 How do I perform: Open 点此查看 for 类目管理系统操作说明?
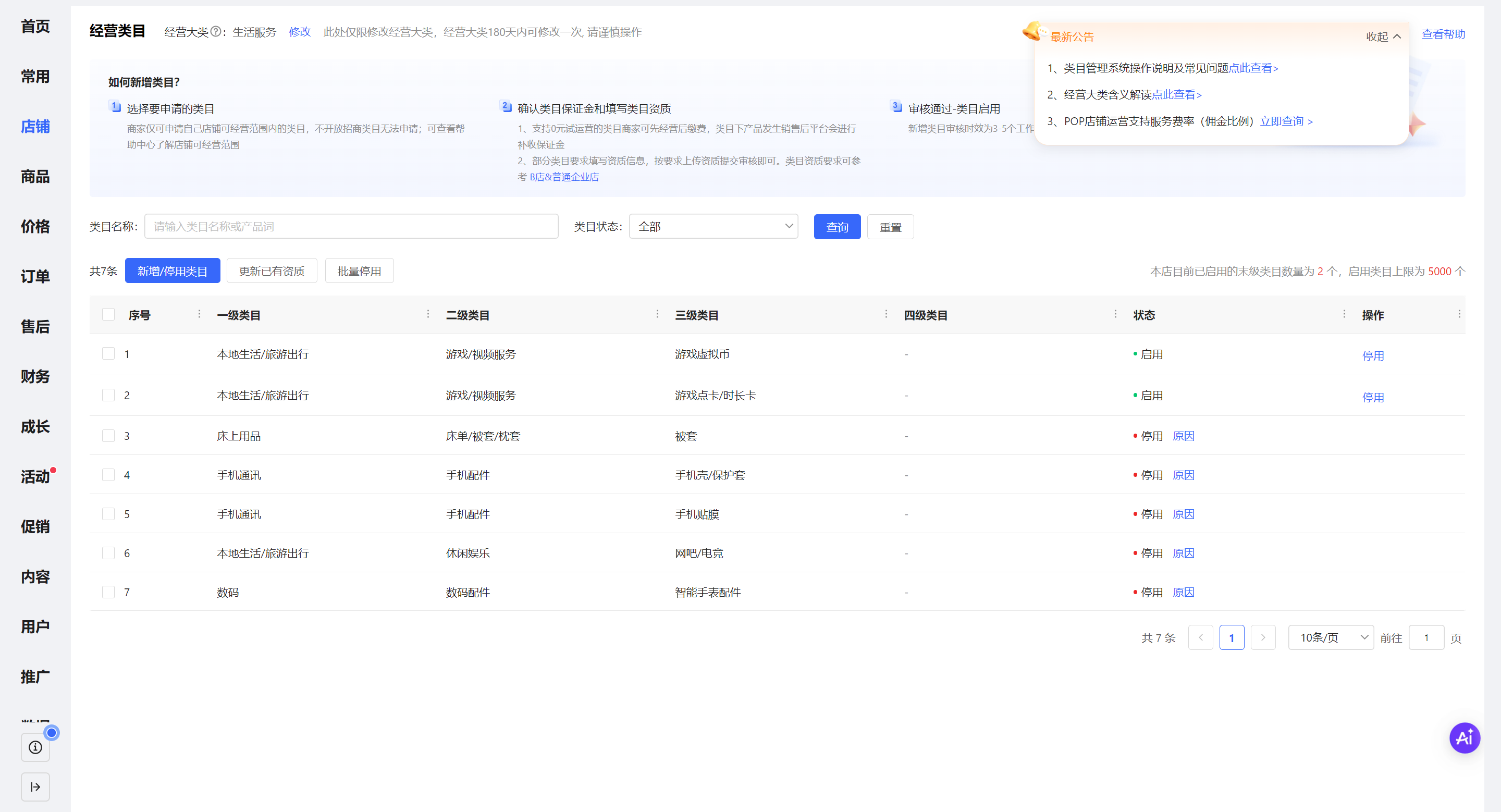(x=1253, y=68)
